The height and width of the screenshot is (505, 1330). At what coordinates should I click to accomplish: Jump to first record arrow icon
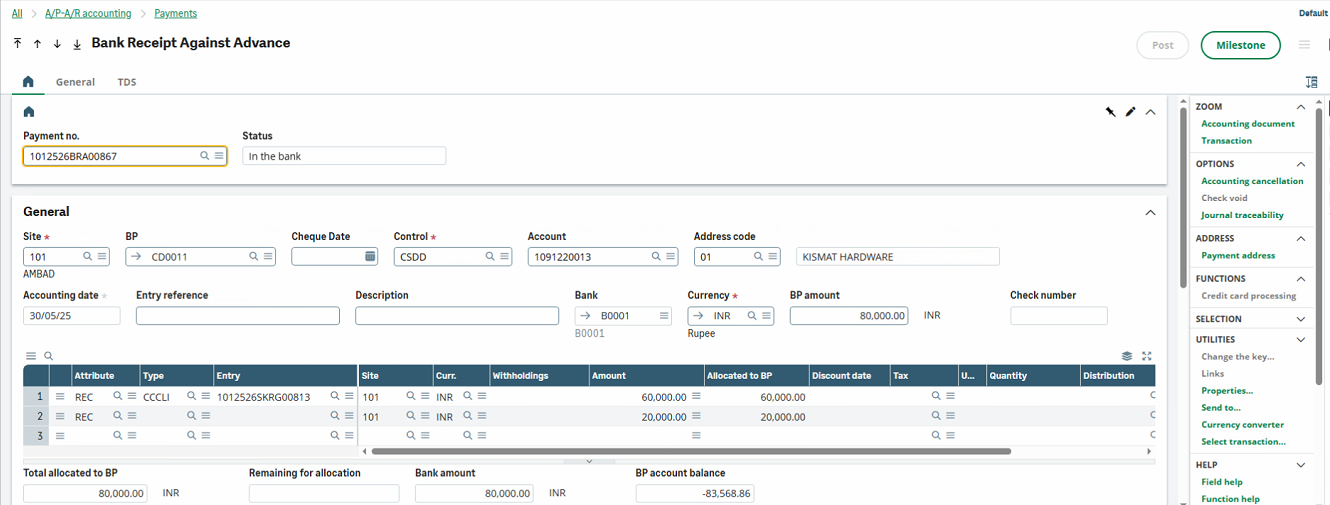click(x=17, y=44)
